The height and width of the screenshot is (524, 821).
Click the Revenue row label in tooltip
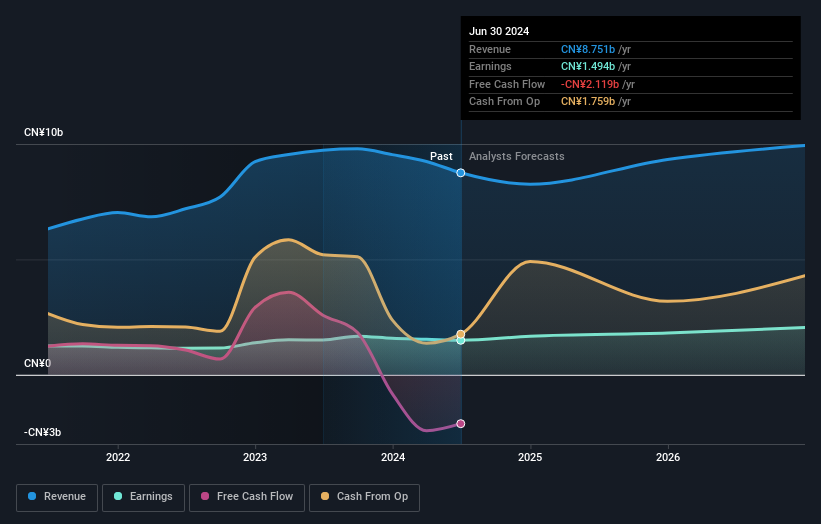pos(490,49)
